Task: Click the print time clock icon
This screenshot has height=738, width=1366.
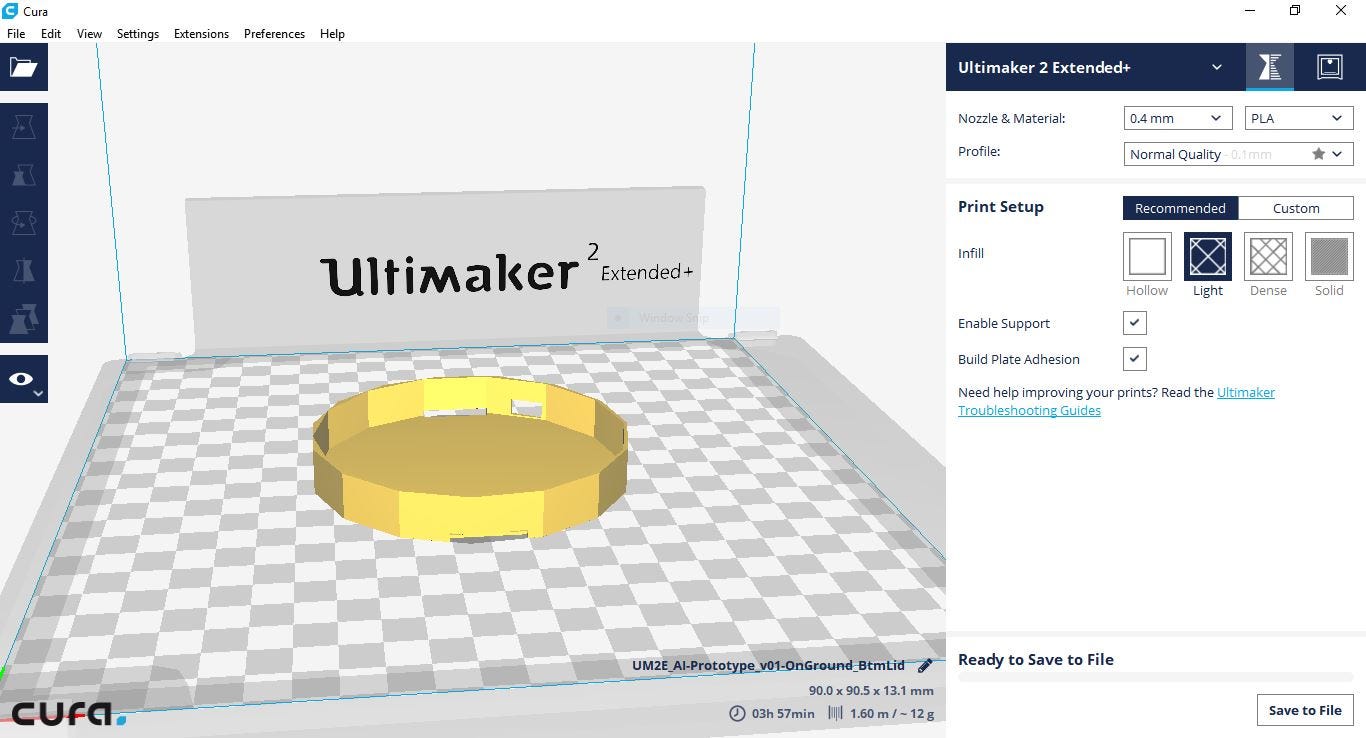Action: (737, 713)
